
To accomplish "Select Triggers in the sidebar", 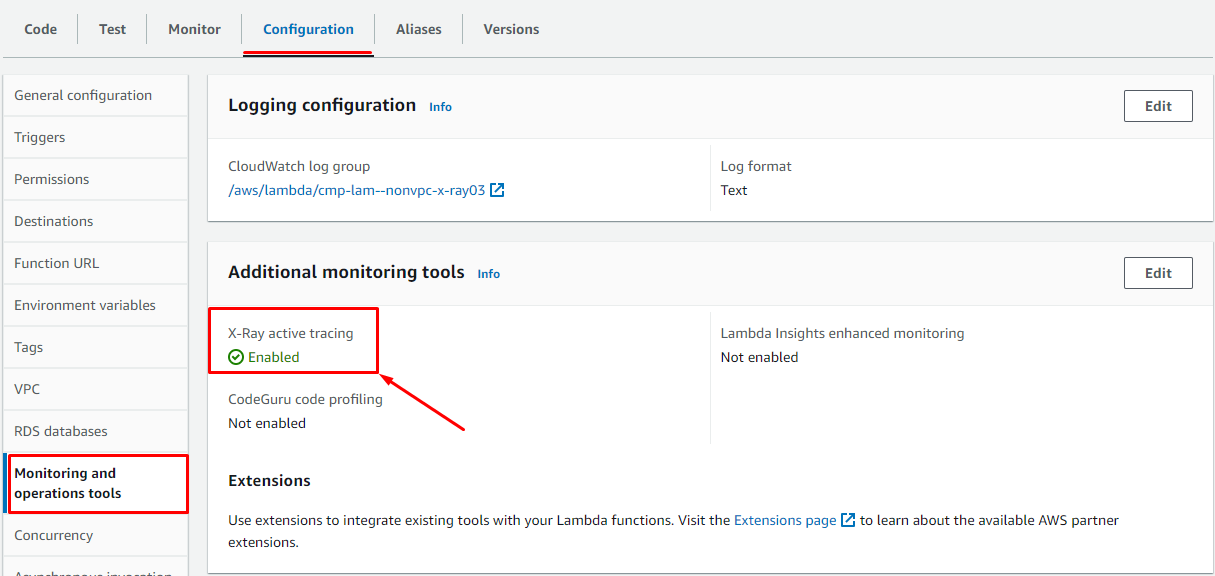I will tap(40, 137).
